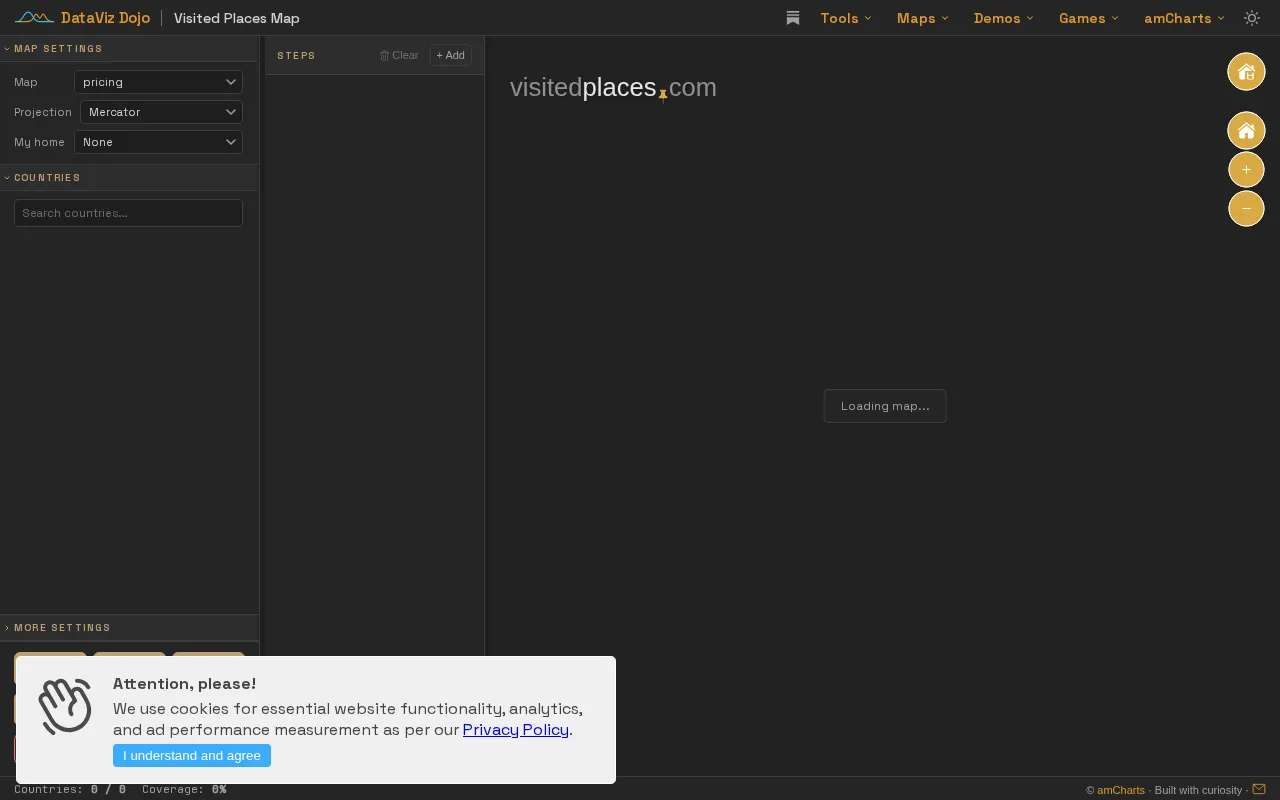Image resolution: width=1280 pixels, height=800 pixels.
Task: Click the DataViz Dojo logo
Action: [34, 18]
